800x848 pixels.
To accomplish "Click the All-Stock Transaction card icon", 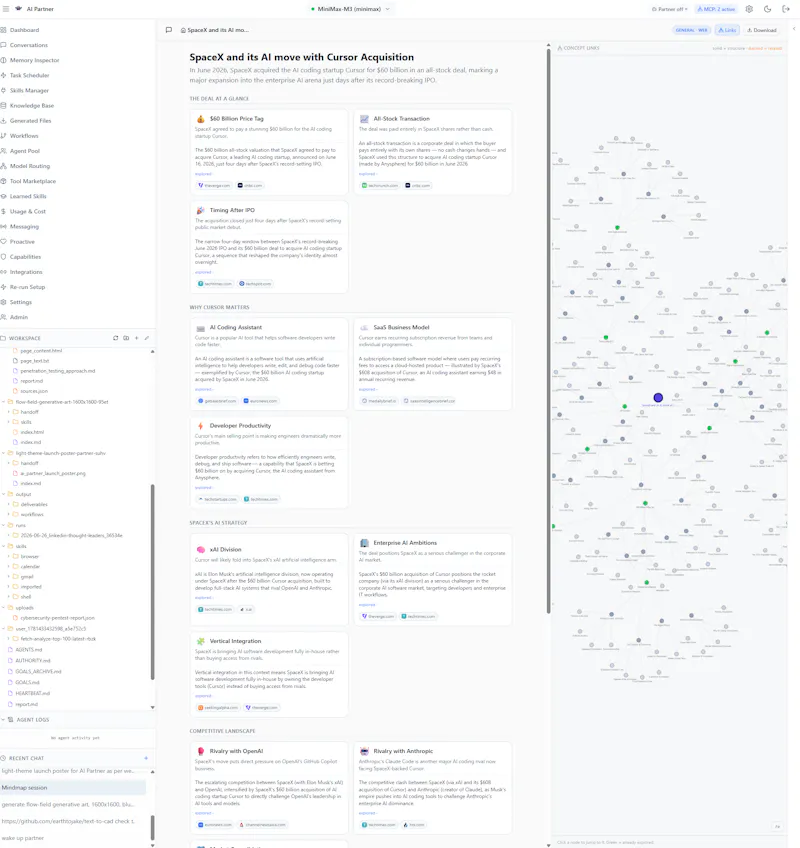I will coord(365,118).
